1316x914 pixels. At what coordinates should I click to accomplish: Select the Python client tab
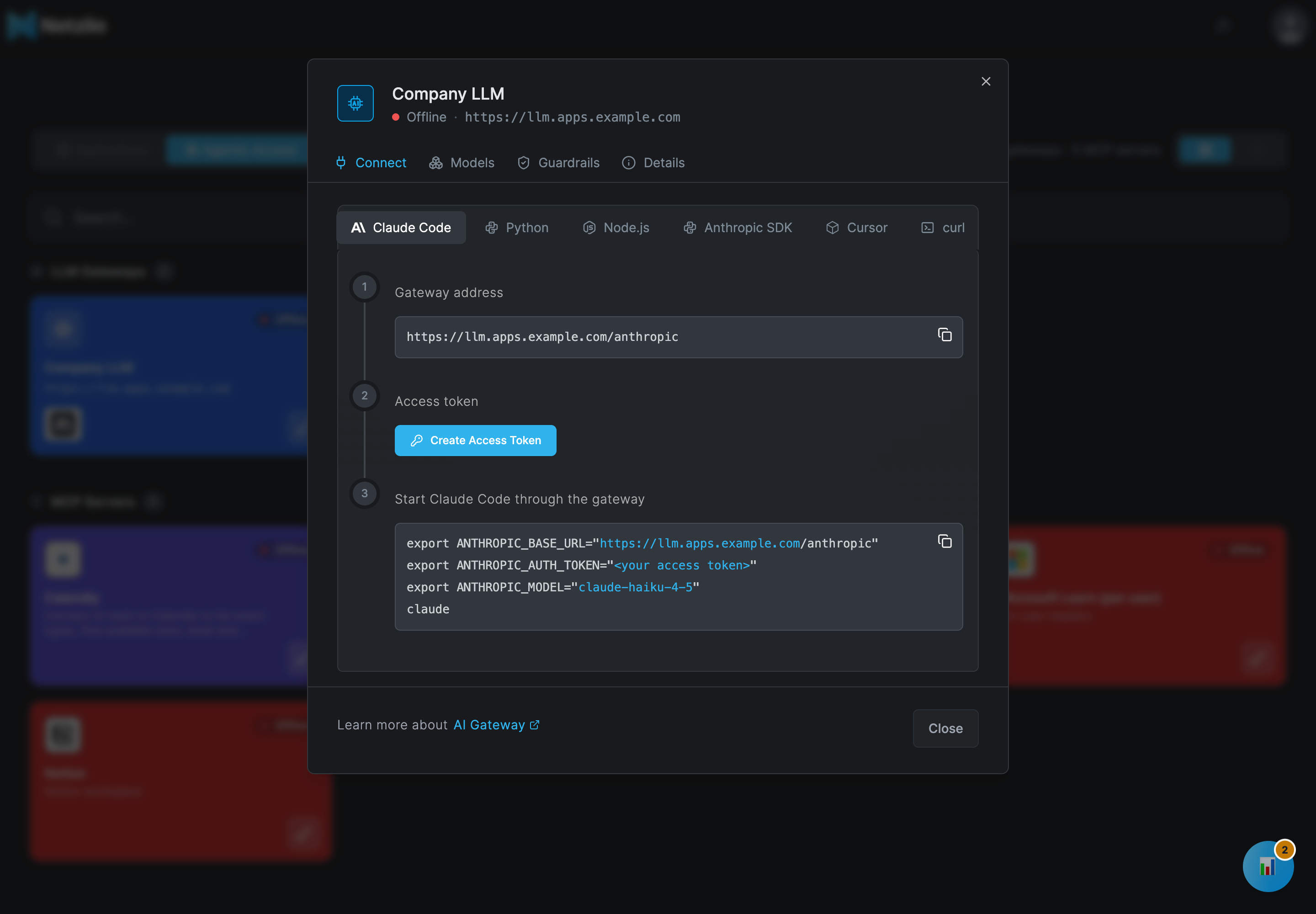516,227
